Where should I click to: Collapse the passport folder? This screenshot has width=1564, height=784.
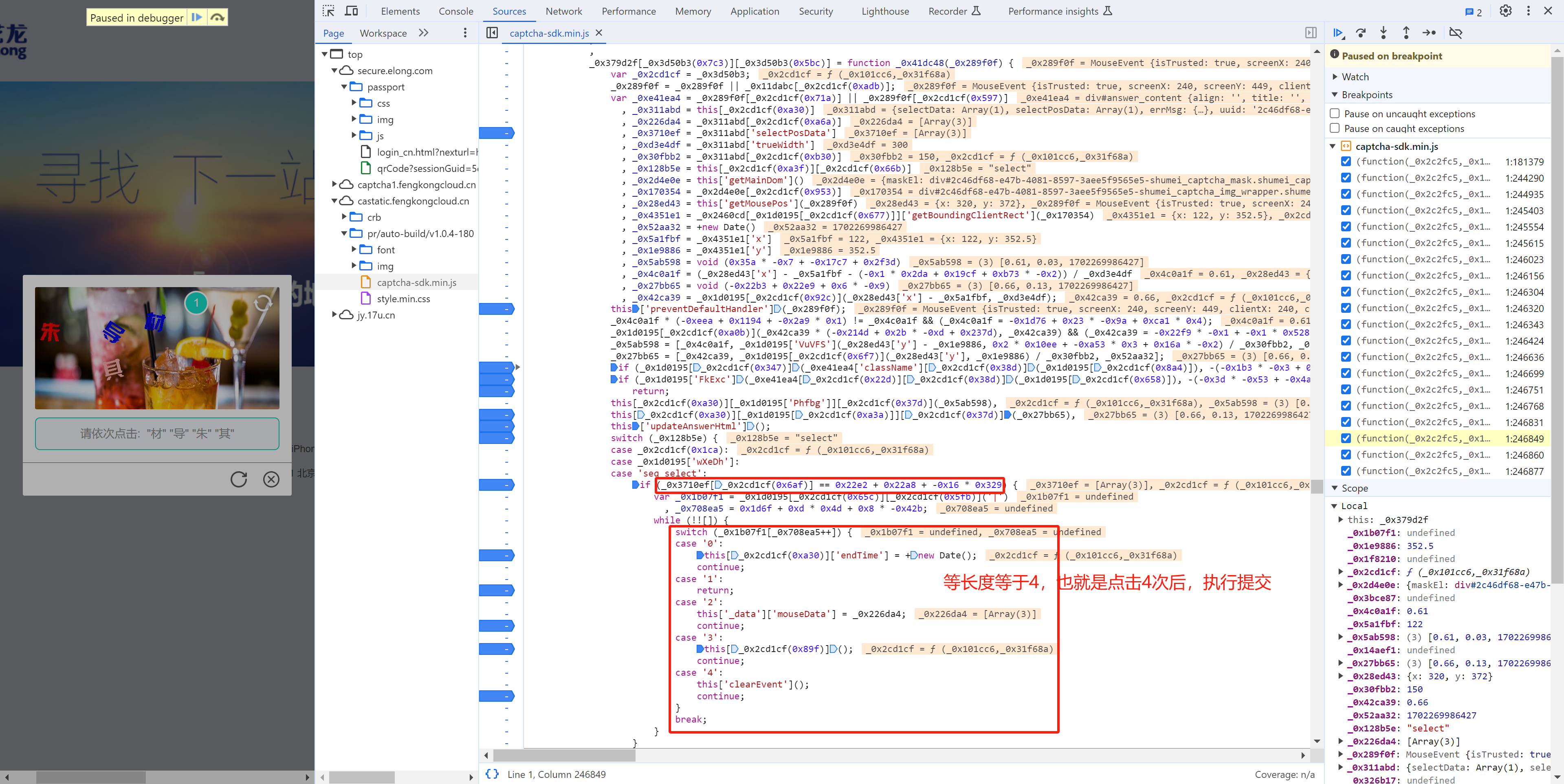tap(344, 87)
